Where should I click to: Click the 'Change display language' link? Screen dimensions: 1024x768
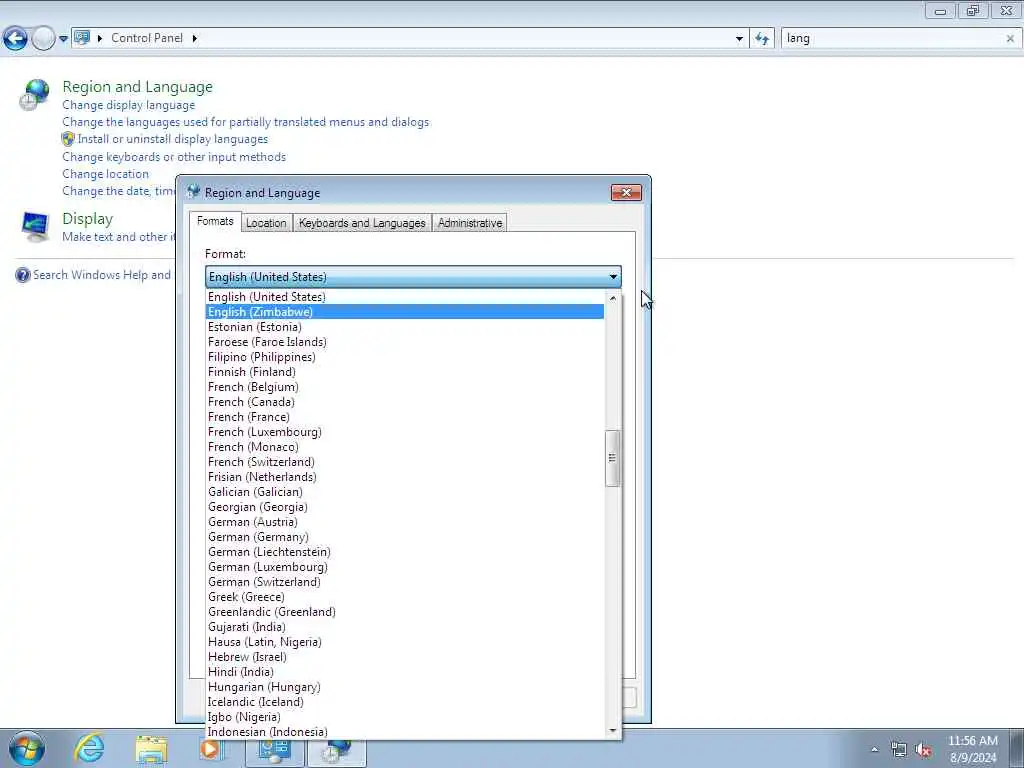coord(129,105)
